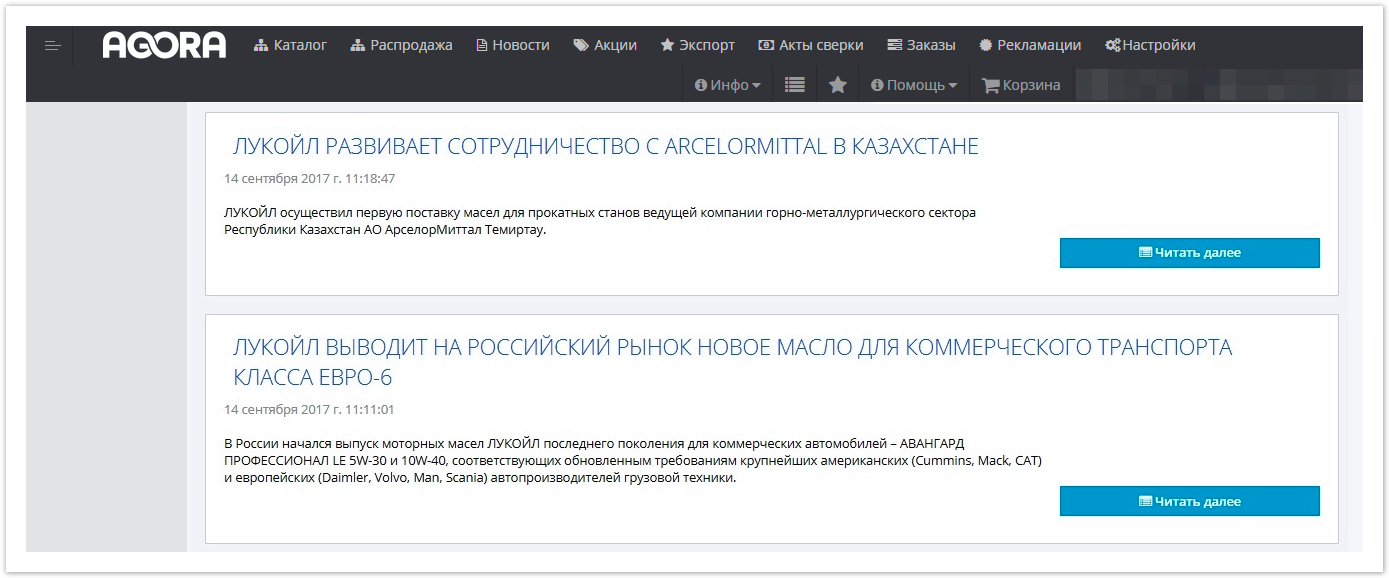Viewport: 1389px width, 578px height.
Task: Open Настройки settings
Action: (1150, 45)
